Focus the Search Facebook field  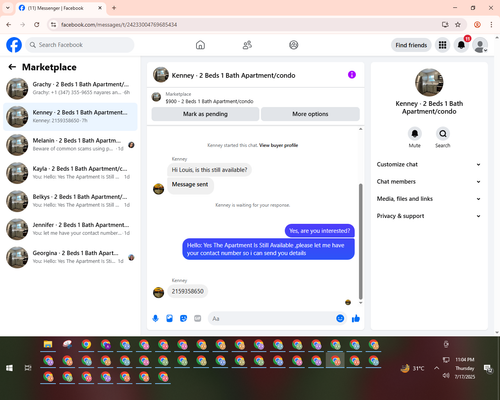coord(80,45)
